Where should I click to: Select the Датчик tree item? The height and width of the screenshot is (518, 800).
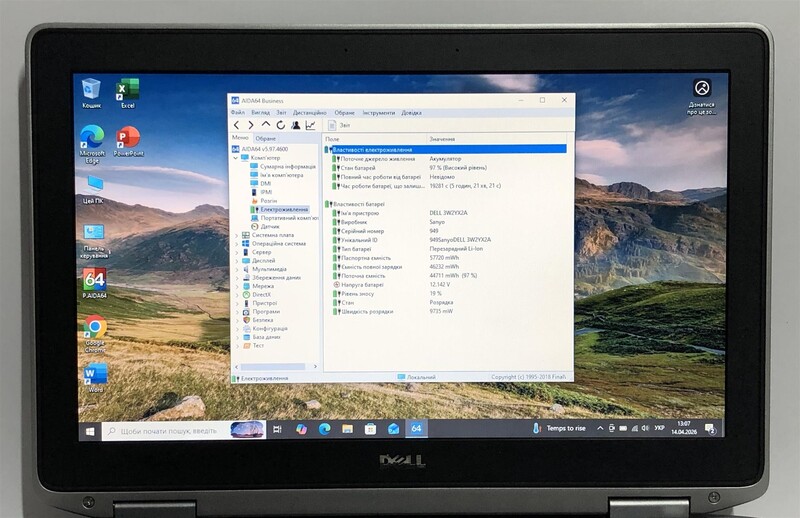[x=265, y=227]
